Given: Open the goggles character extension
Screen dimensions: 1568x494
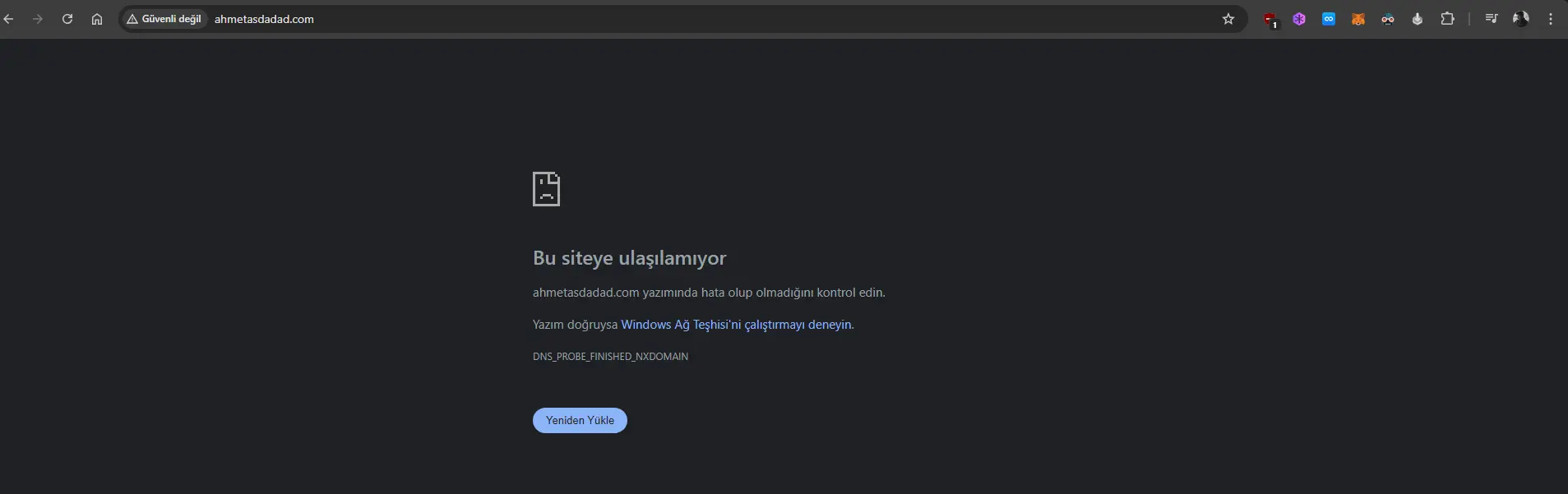Looking at the screenshot, I should [1388, 19].
